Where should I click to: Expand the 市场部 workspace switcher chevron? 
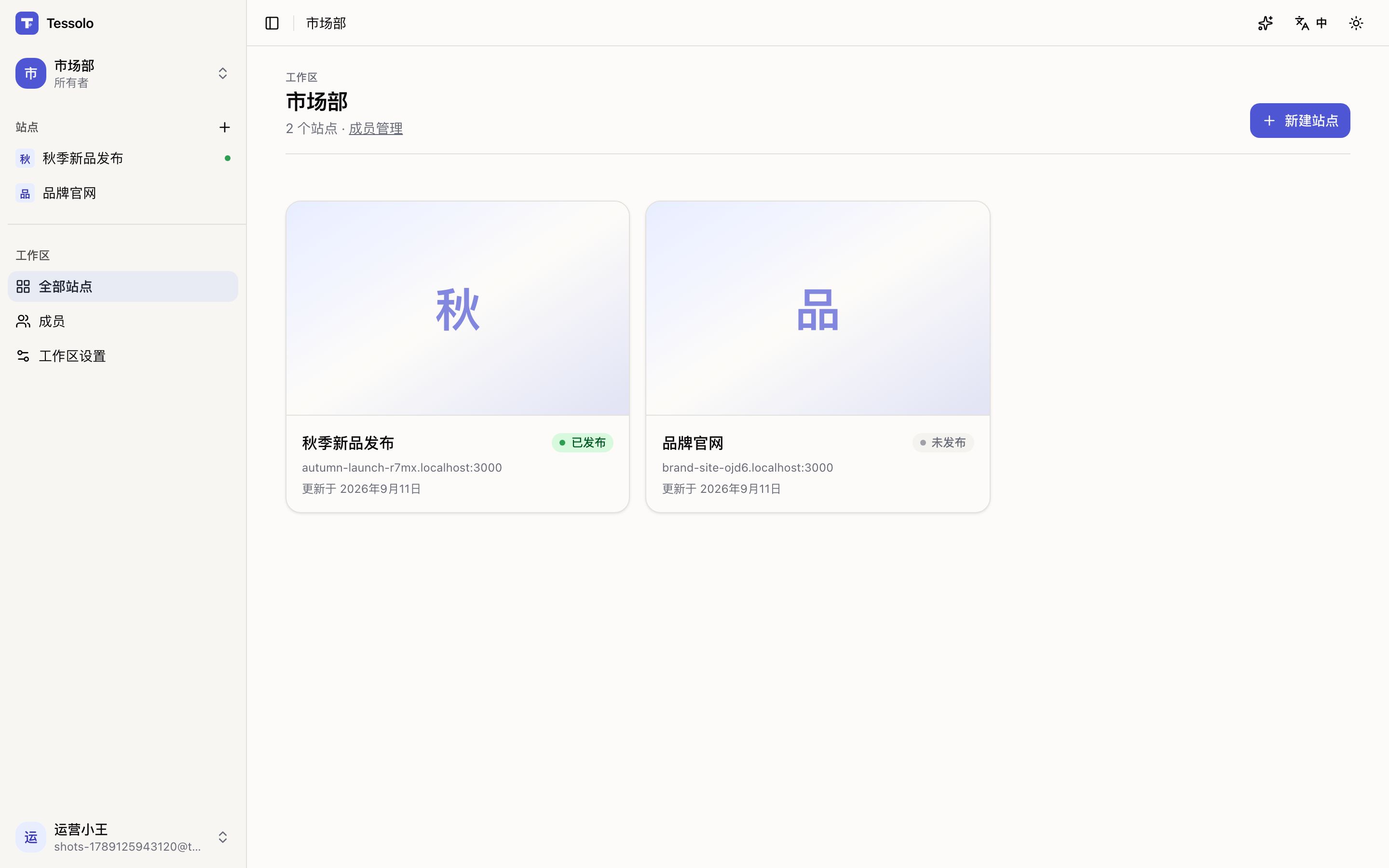point(223,73)
